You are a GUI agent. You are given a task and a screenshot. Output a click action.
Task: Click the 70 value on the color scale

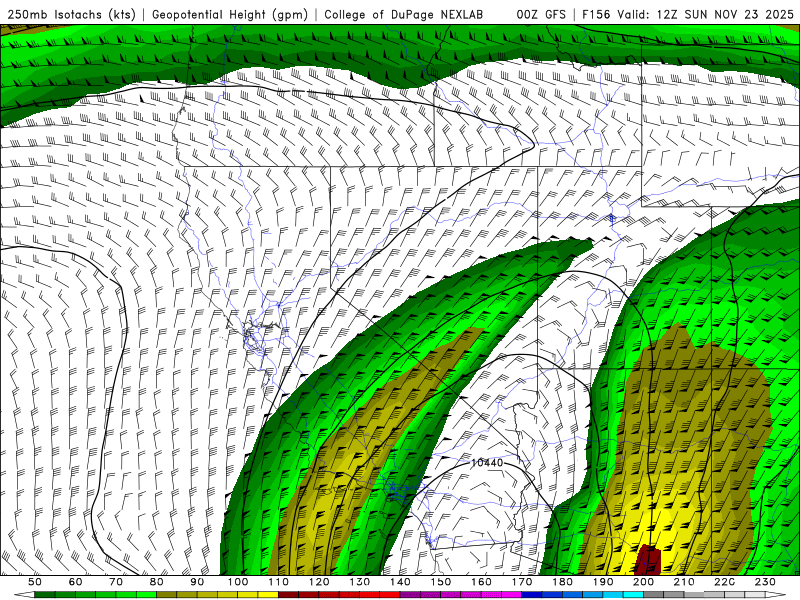(116, 582)
